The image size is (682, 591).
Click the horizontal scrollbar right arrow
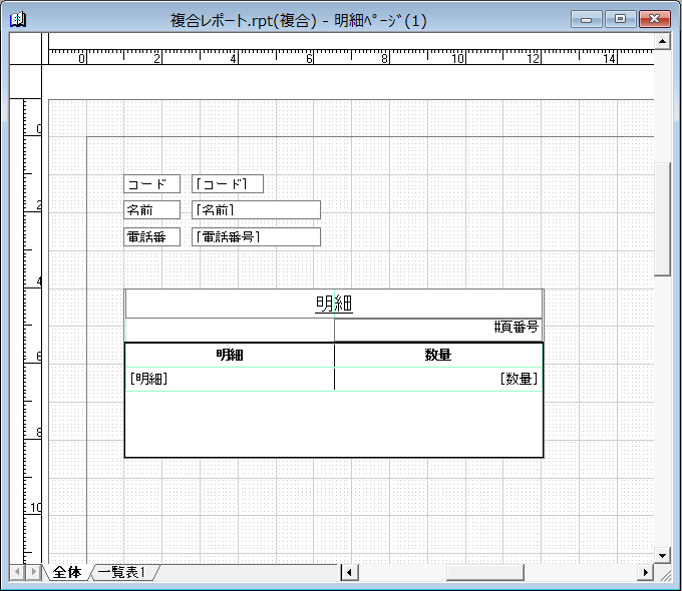[x=645, y=572]
